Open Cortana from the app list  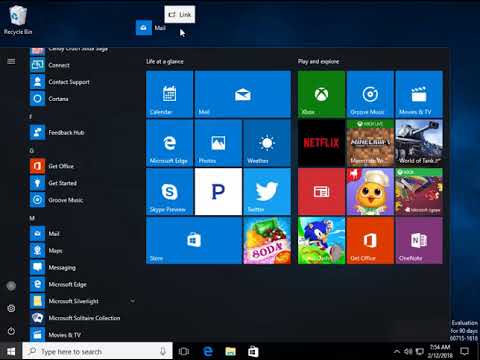(83, 99)
